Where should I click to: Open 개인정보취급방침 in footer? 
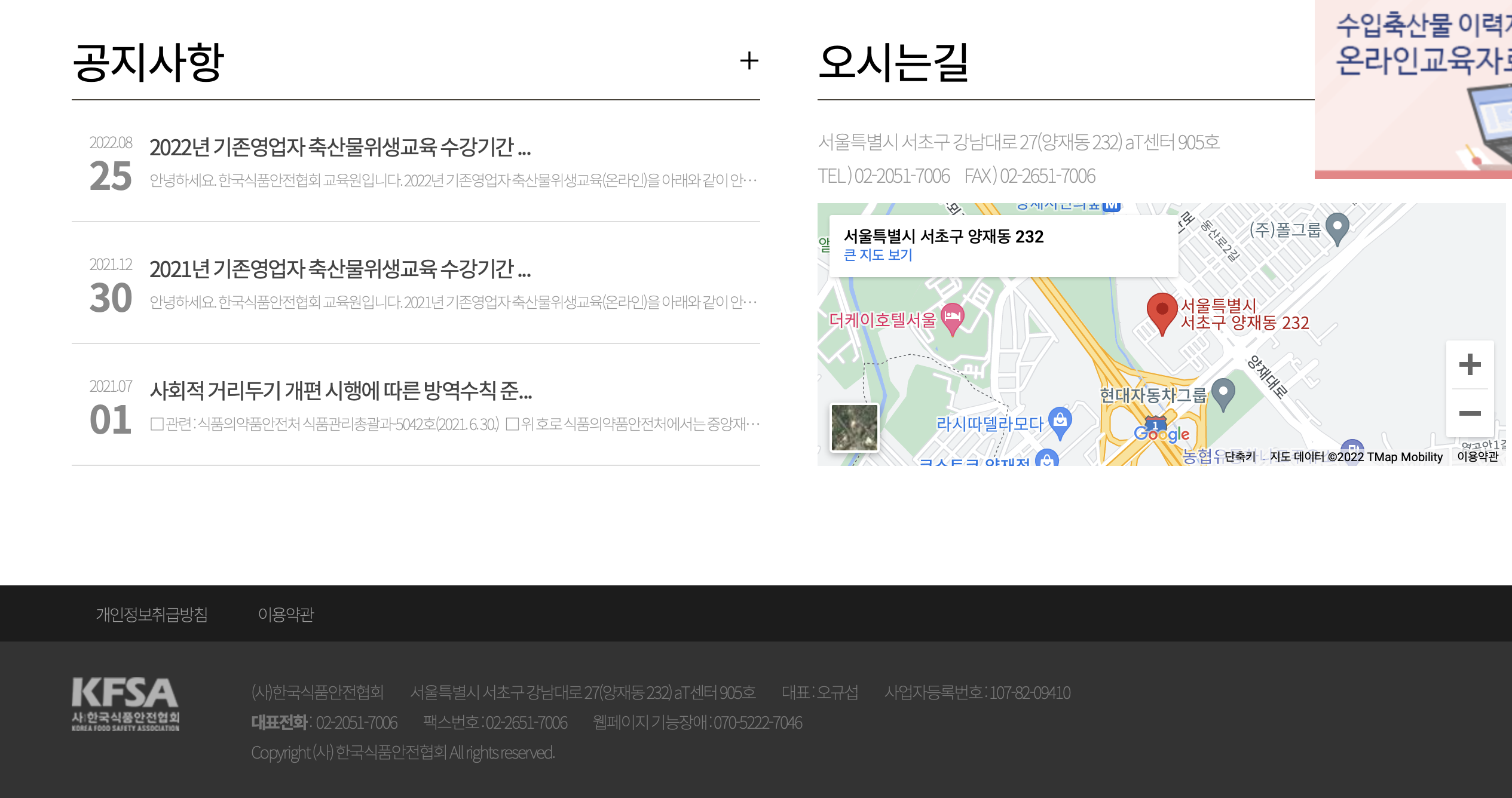click(152, 614)
